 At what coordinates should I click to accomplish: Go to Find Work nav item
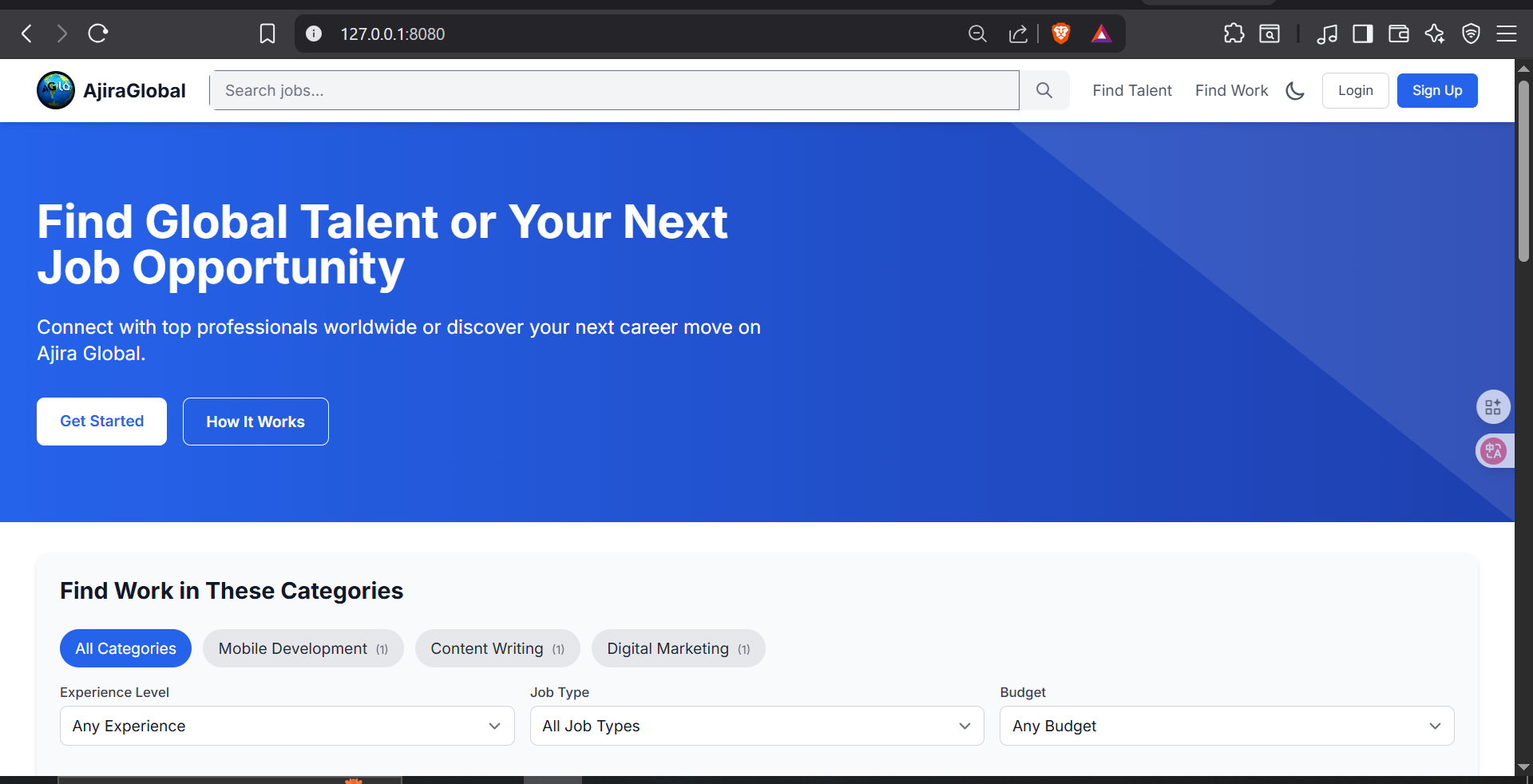point(1231,90)
